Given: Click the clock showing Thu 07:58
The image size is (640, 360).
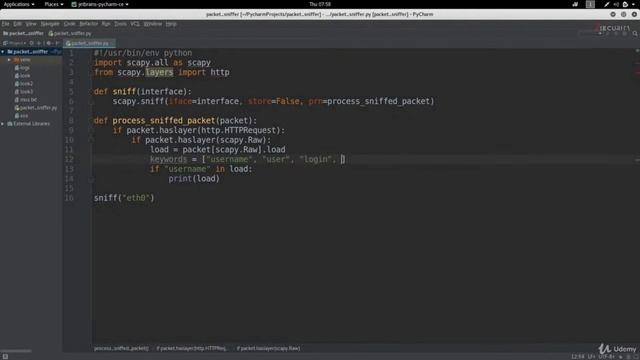Looking at the screenshot, I should coord(320,4).
